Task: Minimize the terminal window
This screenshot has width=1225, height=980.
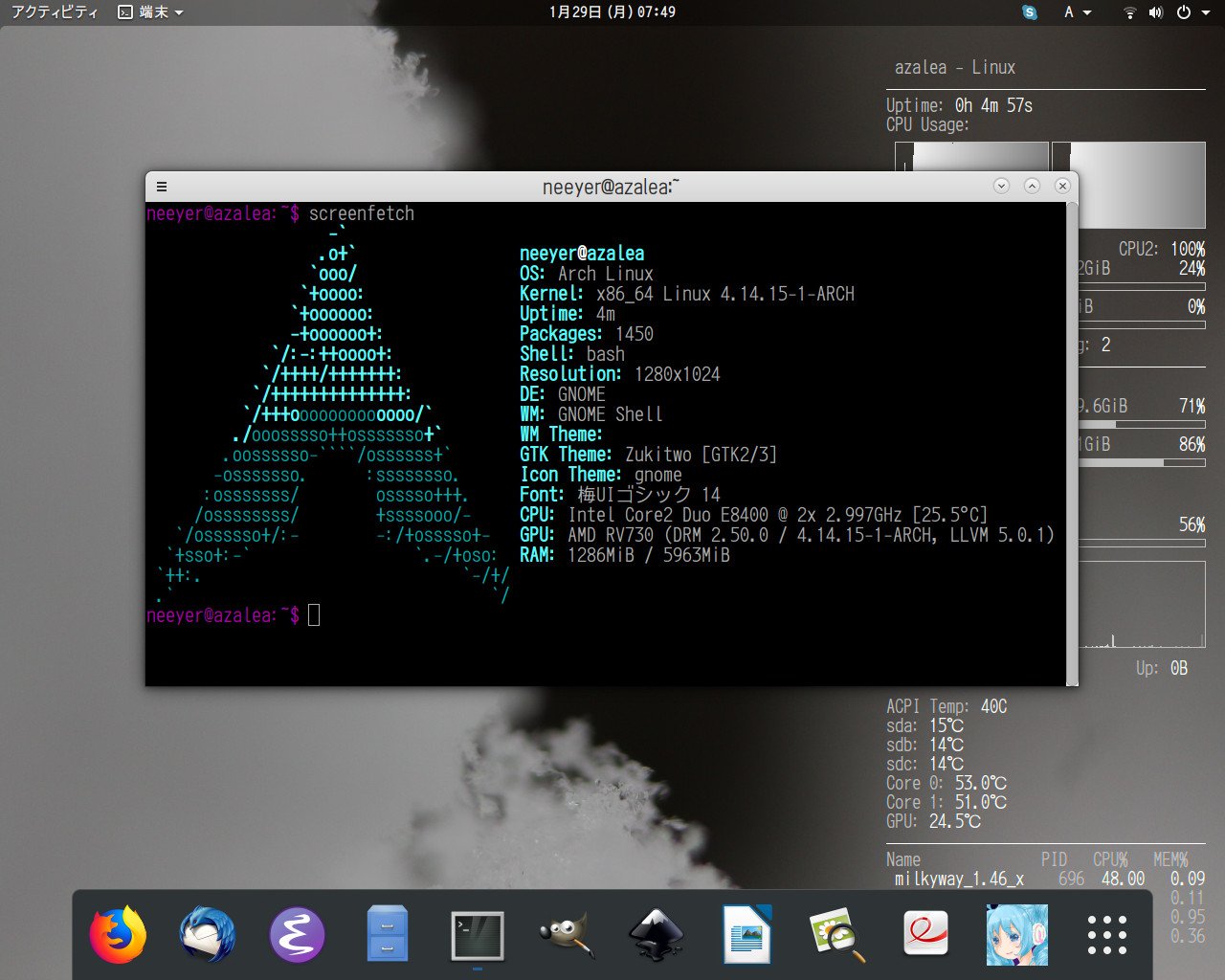Action: coord(1001,186)
